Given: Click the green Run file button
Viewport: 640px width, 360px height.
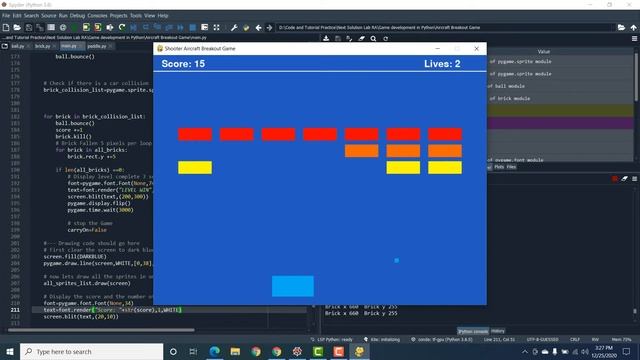Looking at the screenshot, I should click(x=74, y=27).
